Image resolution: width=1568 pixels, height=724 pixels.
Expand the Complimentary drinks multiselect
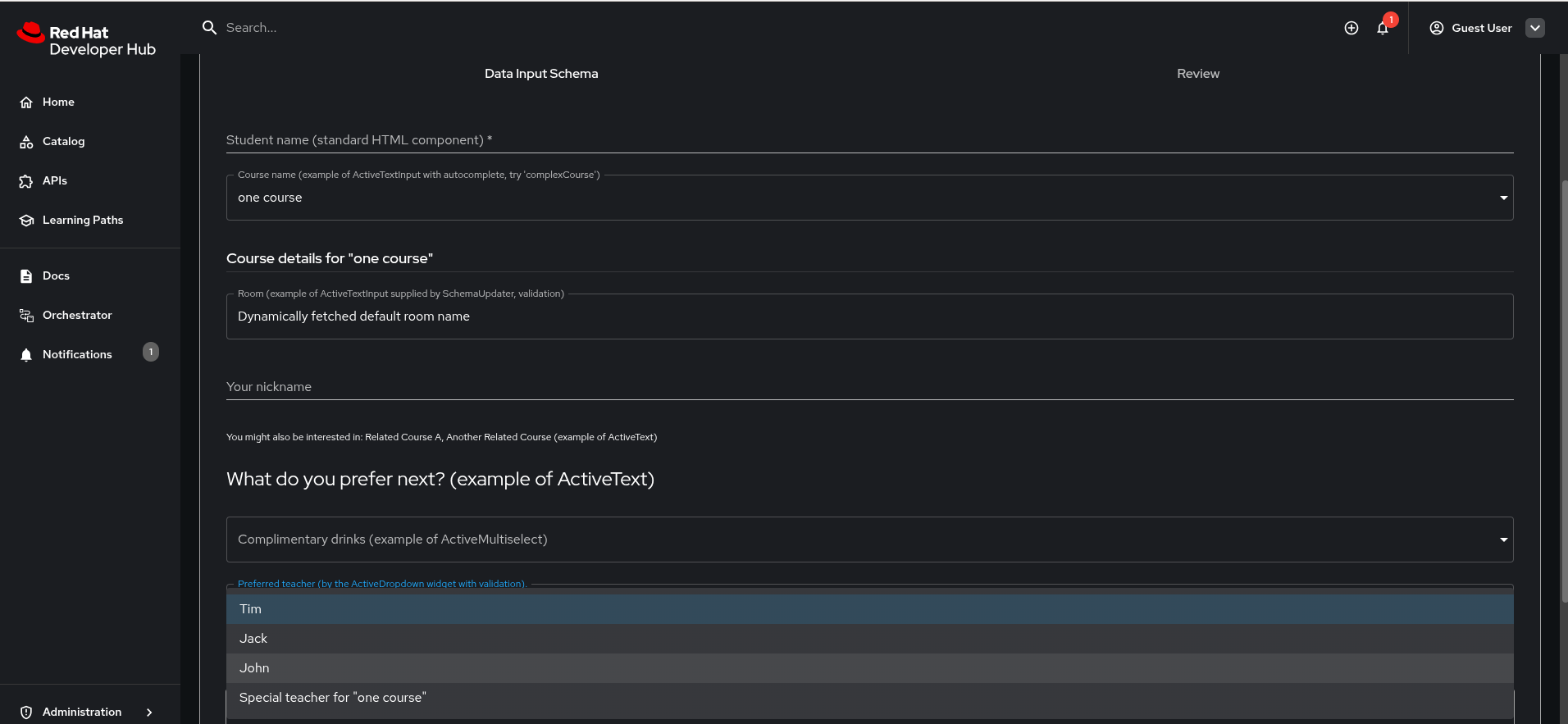tap(1503, 540)
